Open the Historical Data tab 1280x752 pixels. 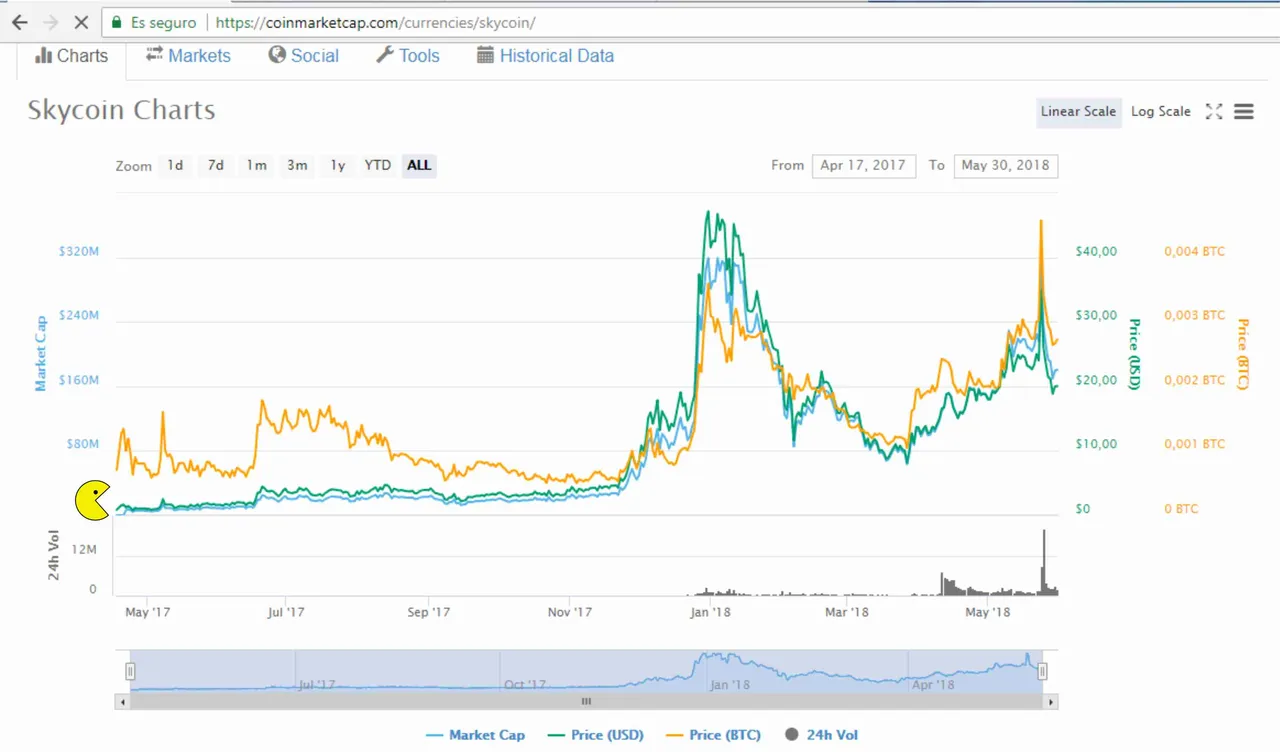(x=545, y=56)
